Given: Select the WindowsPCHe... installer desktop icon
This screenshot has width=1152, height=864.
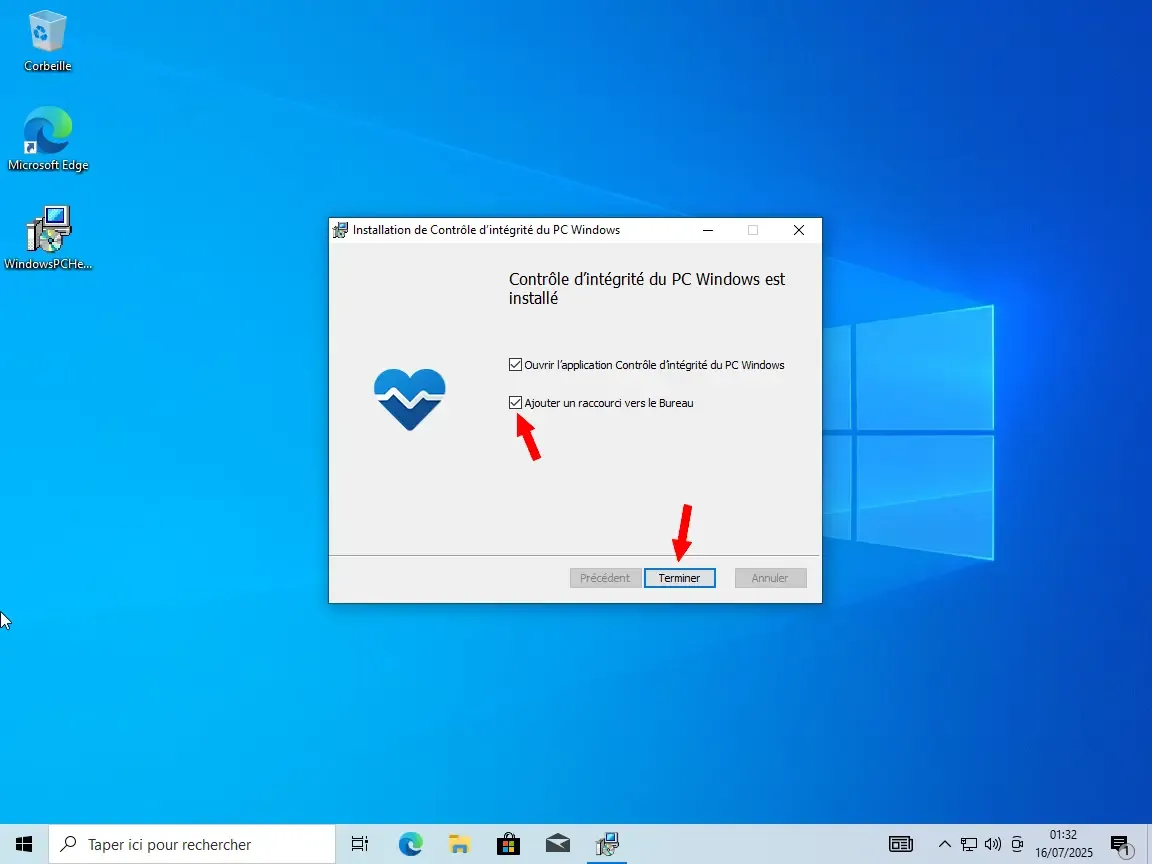Looking at the screenshot, I should pyautogui.click(x=48, y=237).
